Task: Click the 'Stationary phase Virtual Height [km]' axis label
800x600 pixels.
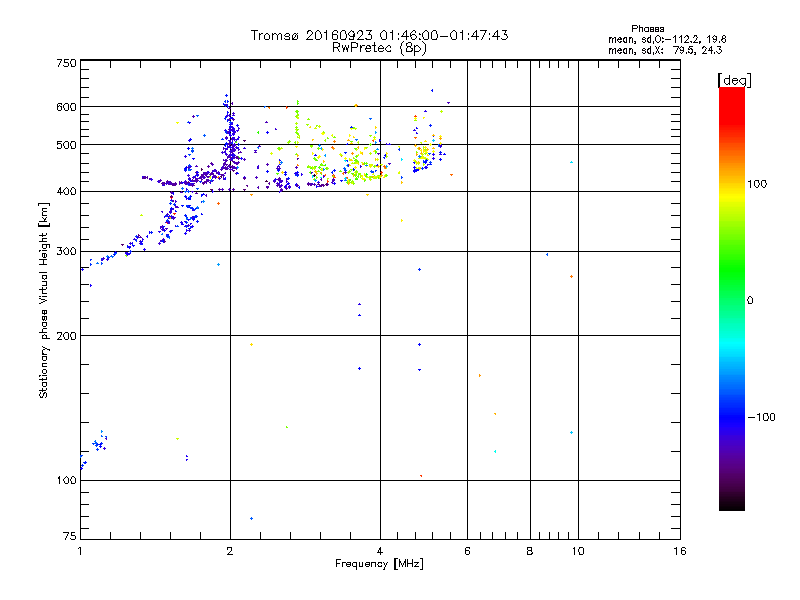Action: (44, 300)
